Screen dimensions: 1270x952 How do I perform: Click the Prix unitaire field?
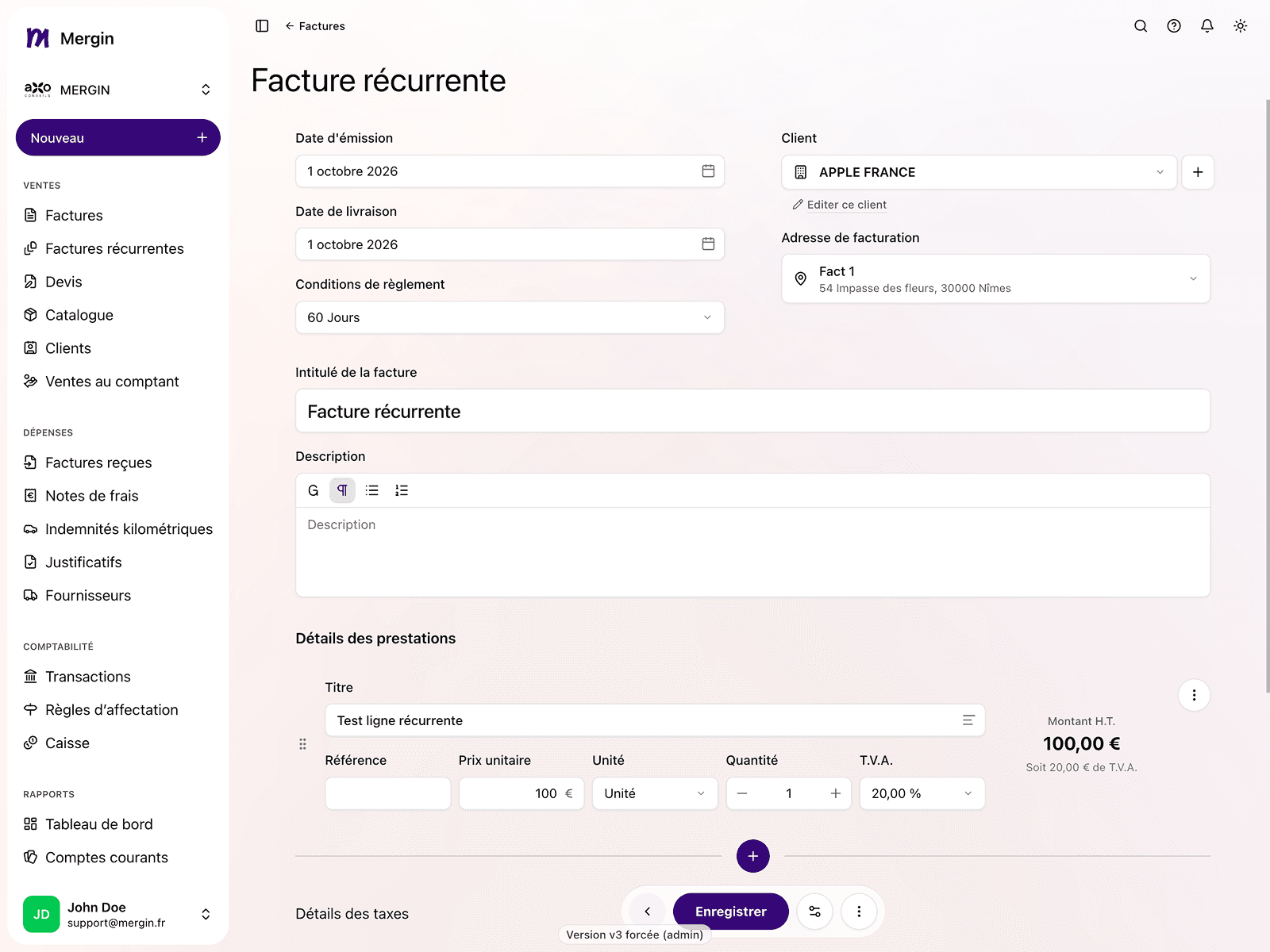[x=521, y=793]
